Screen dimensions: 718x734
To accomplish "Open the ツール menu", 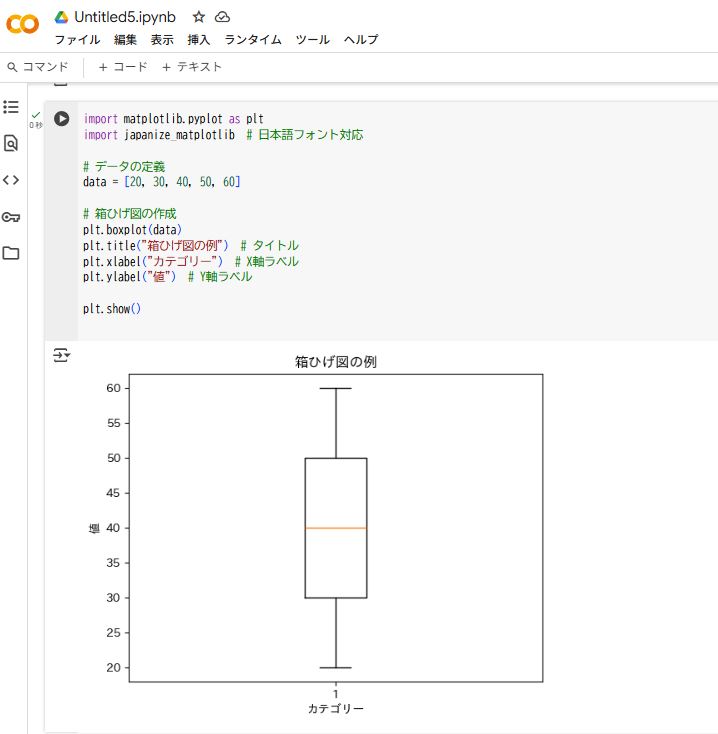I will coord(312,40).
